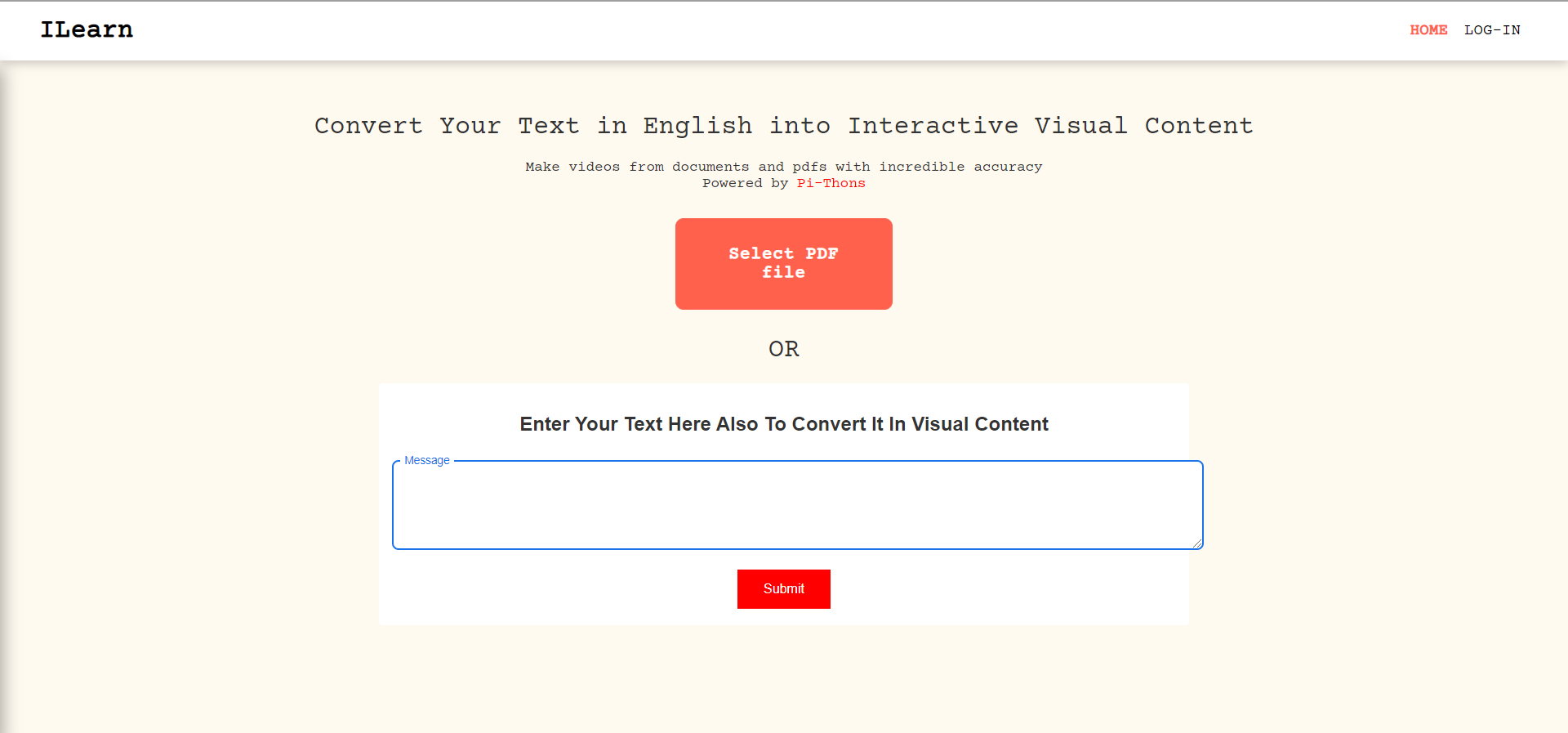Click the 'Make videos from documents' subtitle
This screenshot has width=1568, height=733.
784,167
